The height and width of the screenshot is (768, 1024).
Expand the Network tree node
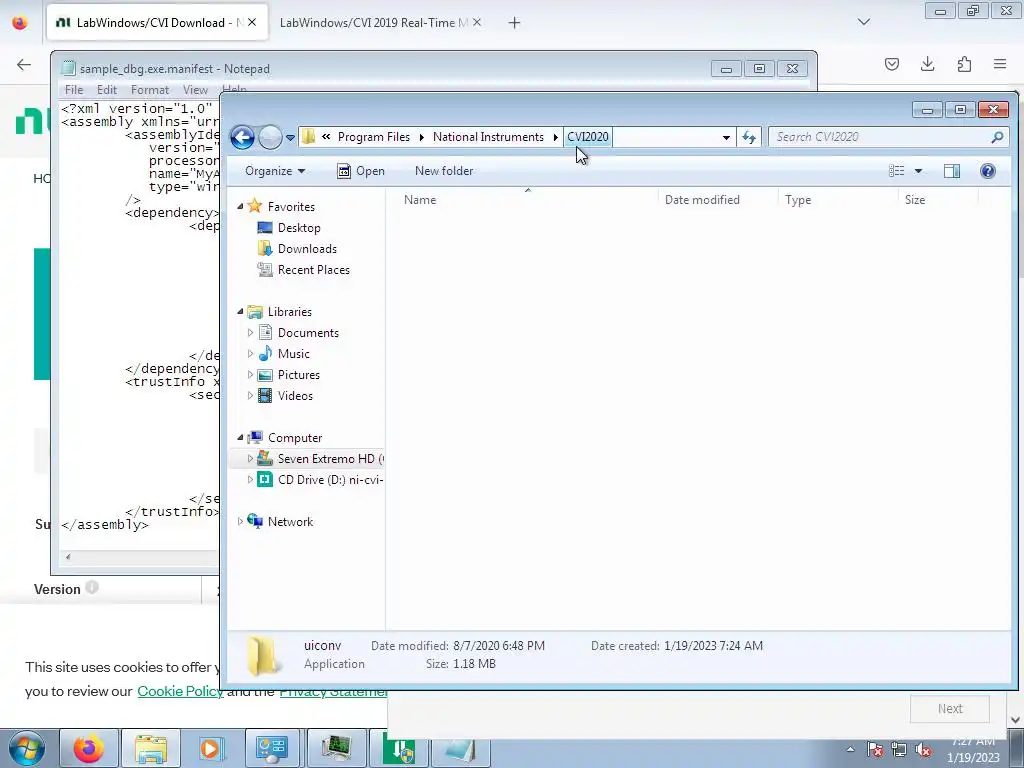(240, 522)
